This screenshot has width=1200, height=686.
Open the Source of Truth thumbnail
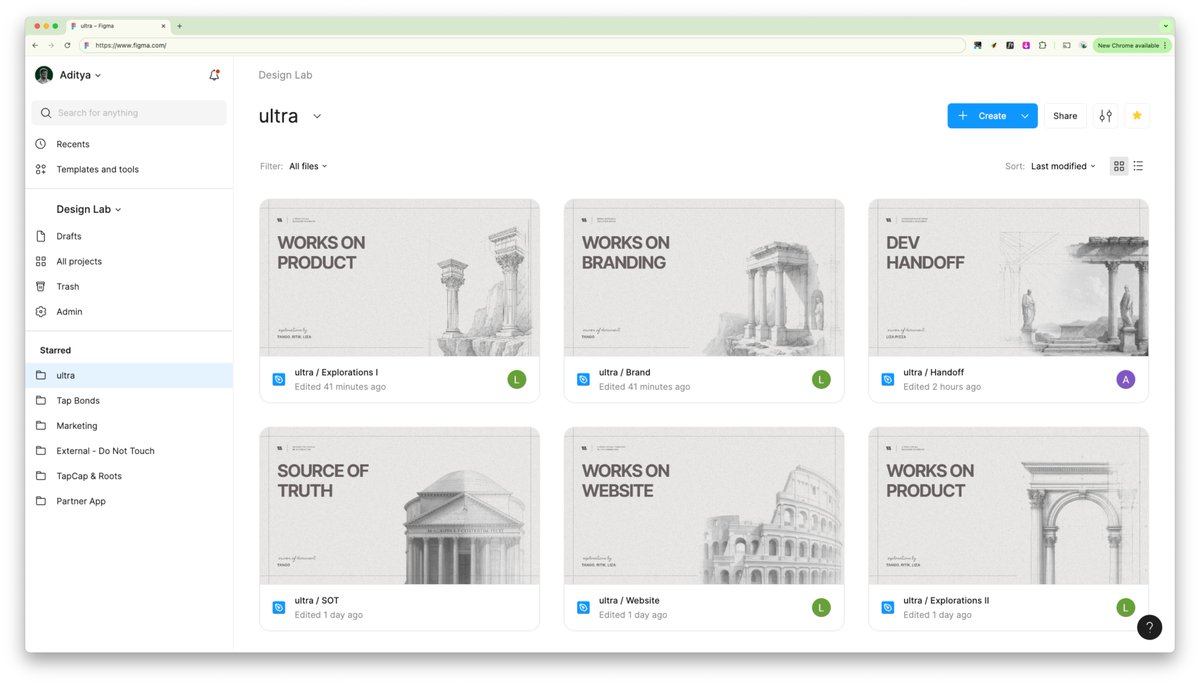pos(399,505)
